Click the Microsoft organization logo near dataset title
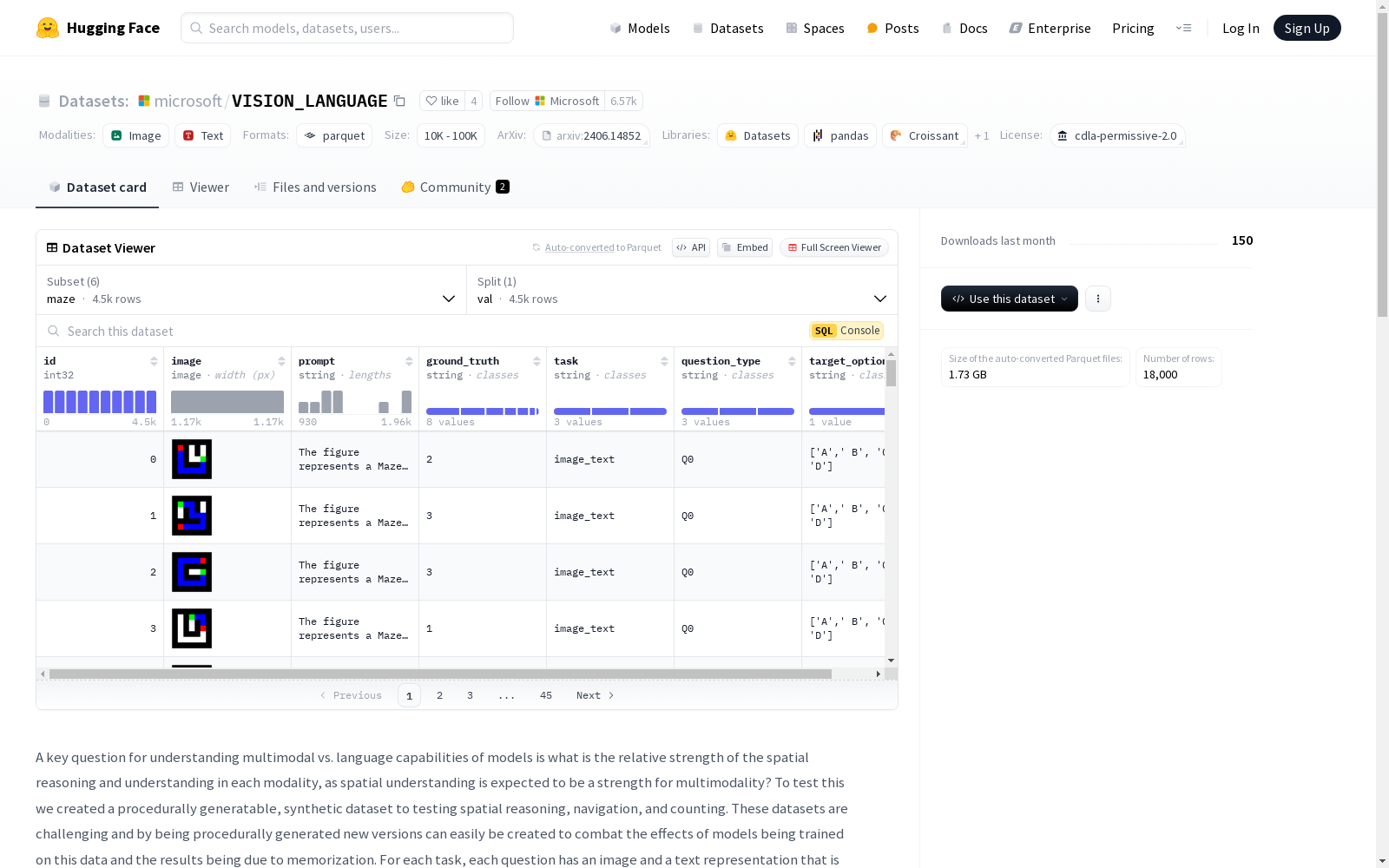Viewport: 1389px width, 868px height. 144,101
